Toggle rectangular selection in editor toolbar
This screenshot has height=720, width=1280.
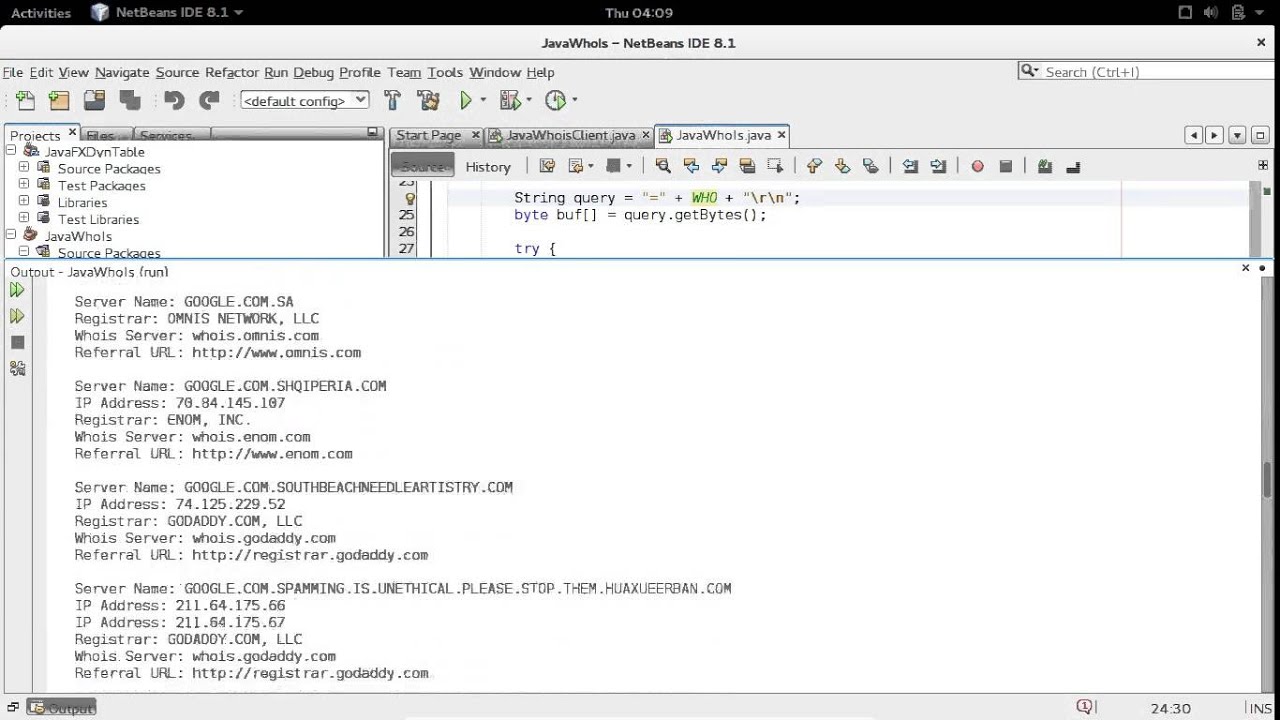(x=775, y=166)
